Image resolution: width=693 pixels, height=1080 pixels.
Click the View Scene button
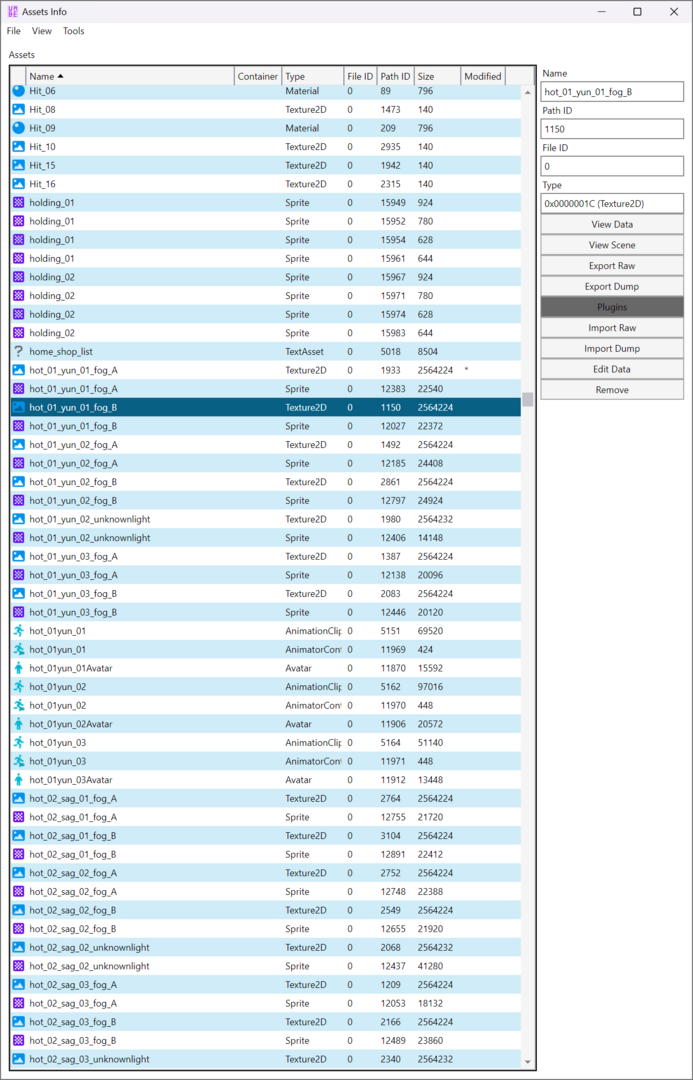click(x=612, y=245)
